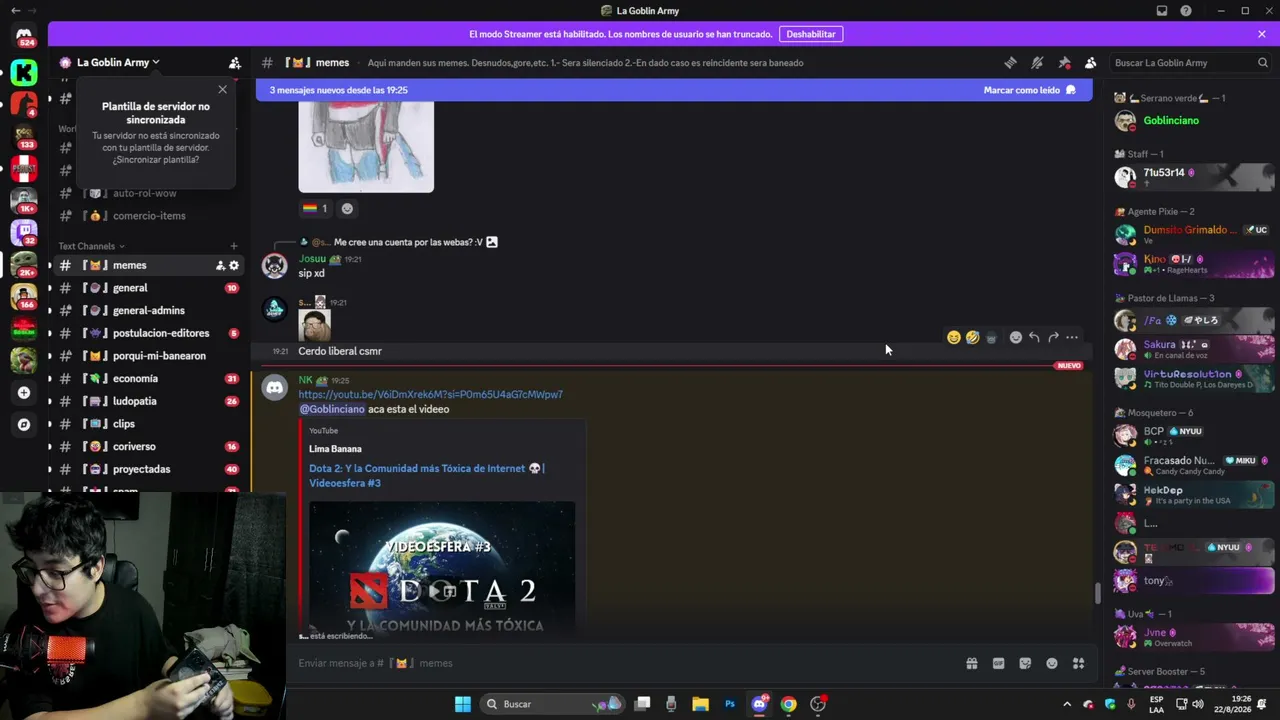This screenshot has height=720, width=1280.
Task: Open the YouTube link in NK's message
Action: pyautogui.click(x=430, y=394)
